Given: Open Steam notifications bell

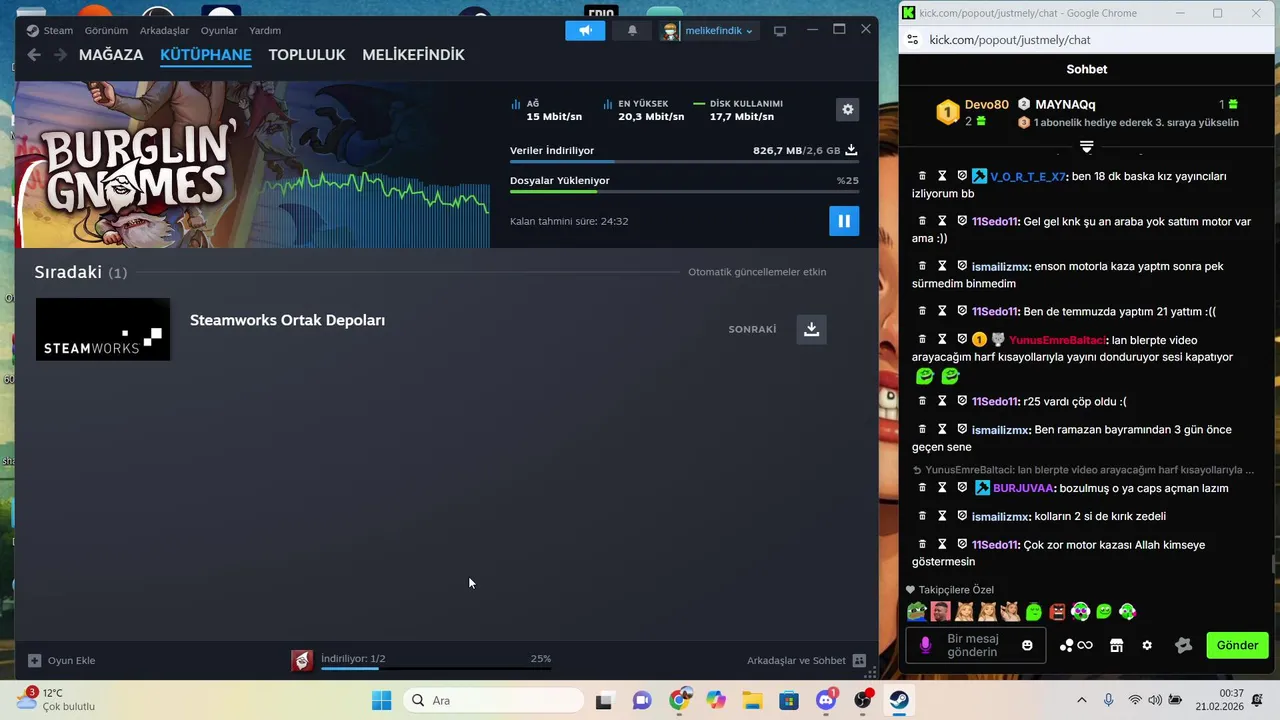Looking at the screenshot, I should [632, 31].
